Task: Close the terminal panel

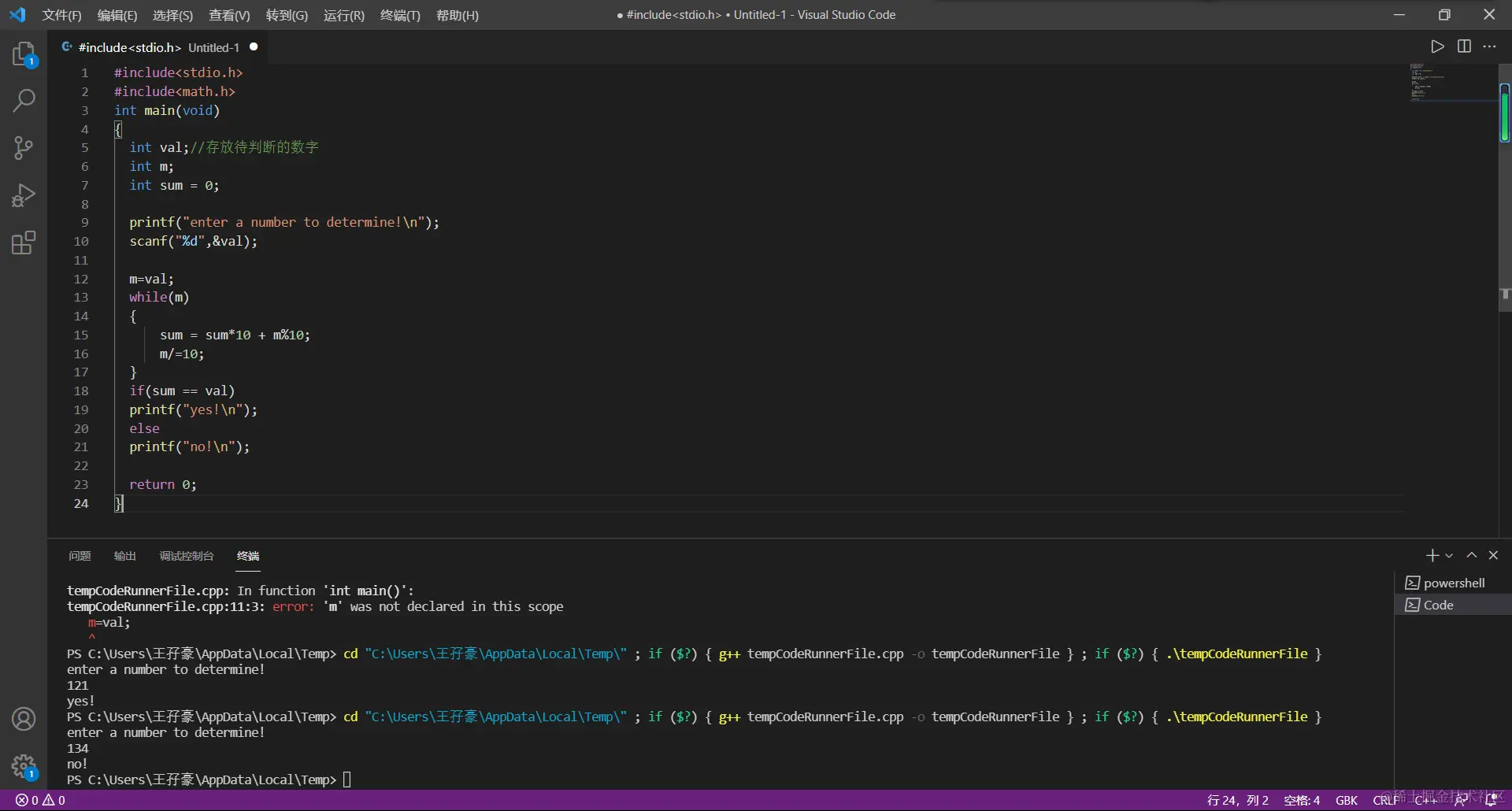Action: pos(1493,556)
